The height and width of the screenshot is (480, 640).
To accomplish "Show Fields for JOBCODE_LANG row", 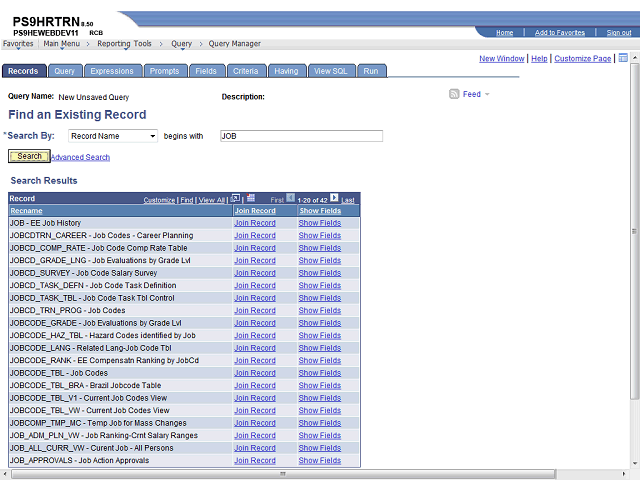I will (320, 348).
